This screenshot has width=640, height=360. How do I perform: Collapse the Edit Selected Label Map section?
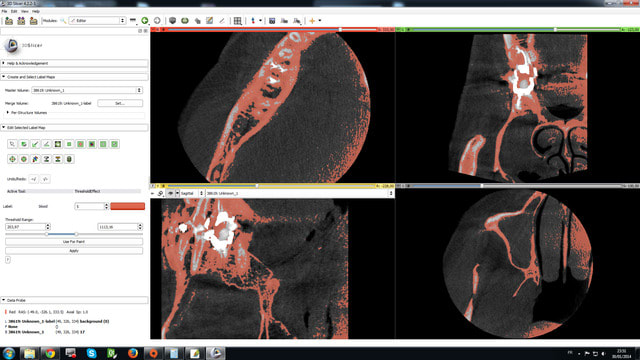[x=74, y=128]
